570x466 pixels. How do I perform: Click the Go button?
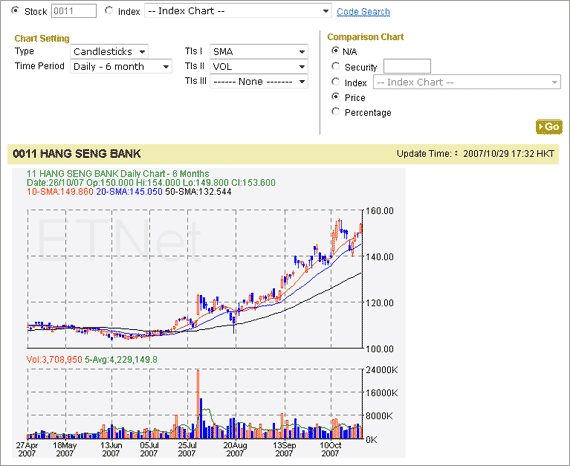[x=549, y=127]
